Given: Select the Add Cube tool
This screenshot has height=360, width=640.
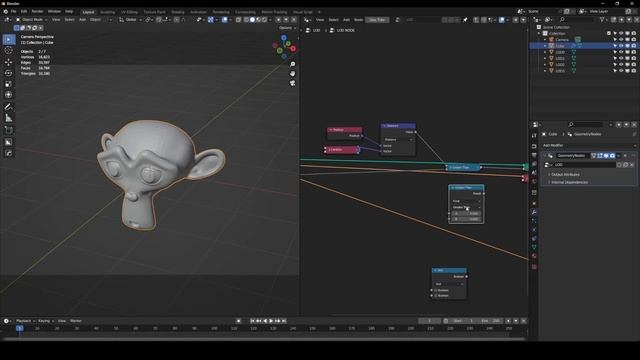Looking at the screenshot, I should pos(9,131).
